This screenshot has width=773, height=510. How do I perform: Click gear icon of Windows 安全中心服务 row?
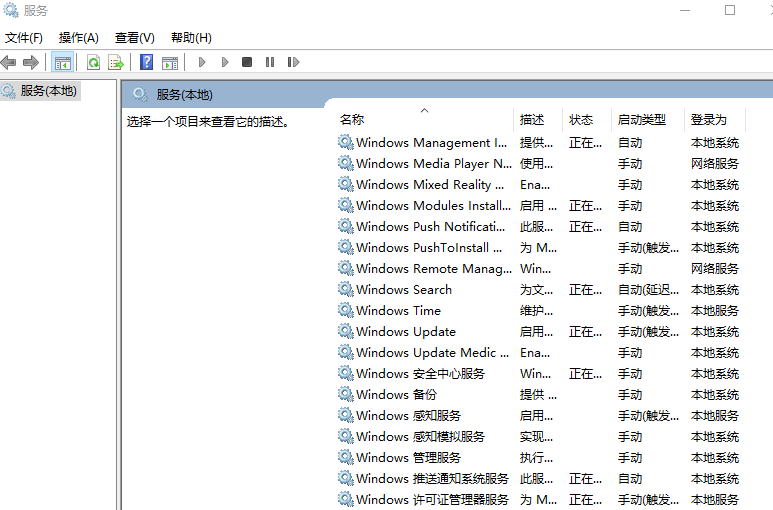(x=346, y=374)
